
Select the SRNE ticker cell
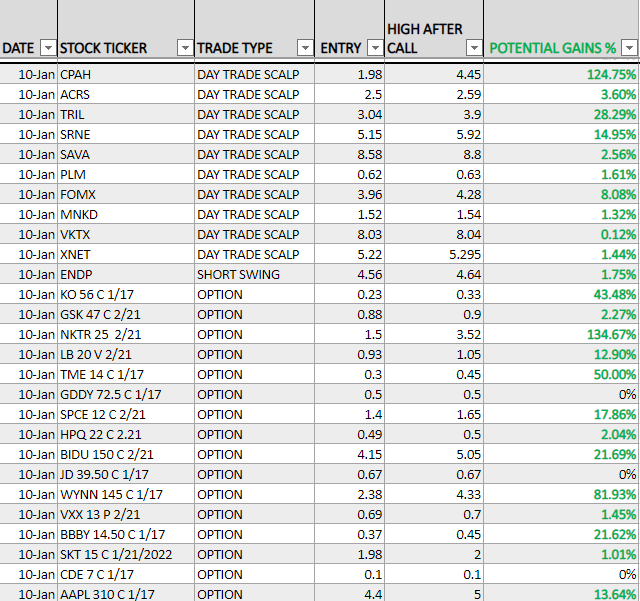pyautogui.click(x=126, y=134)
